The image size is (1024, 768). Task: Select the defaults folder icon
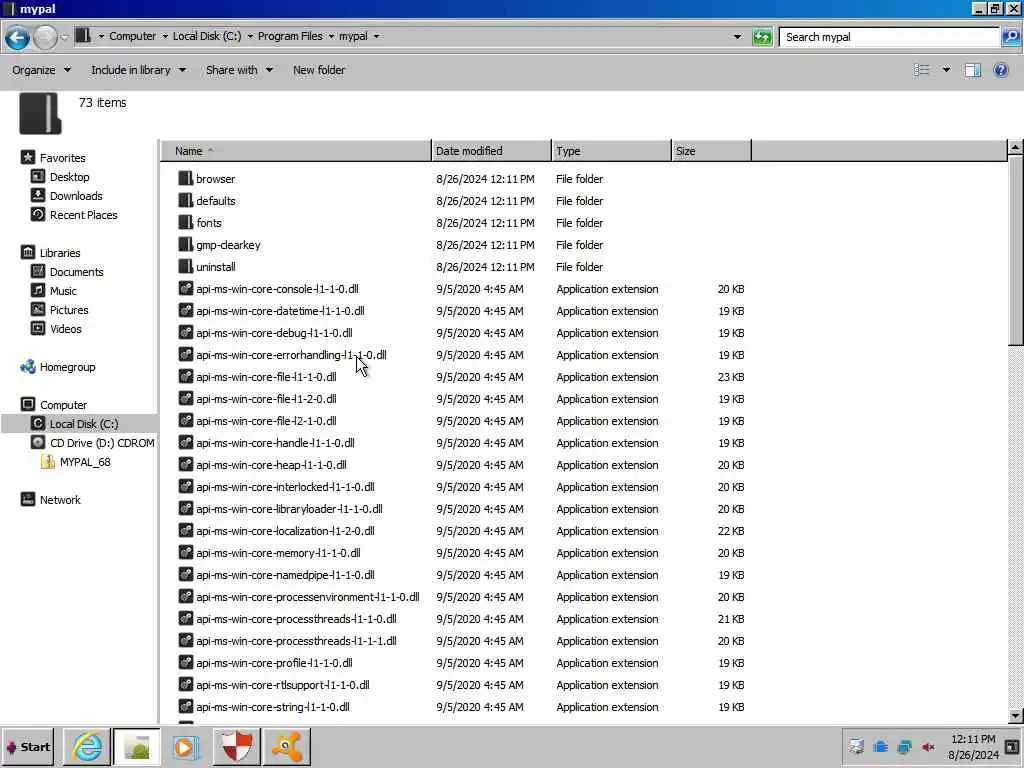click(185, 200)
